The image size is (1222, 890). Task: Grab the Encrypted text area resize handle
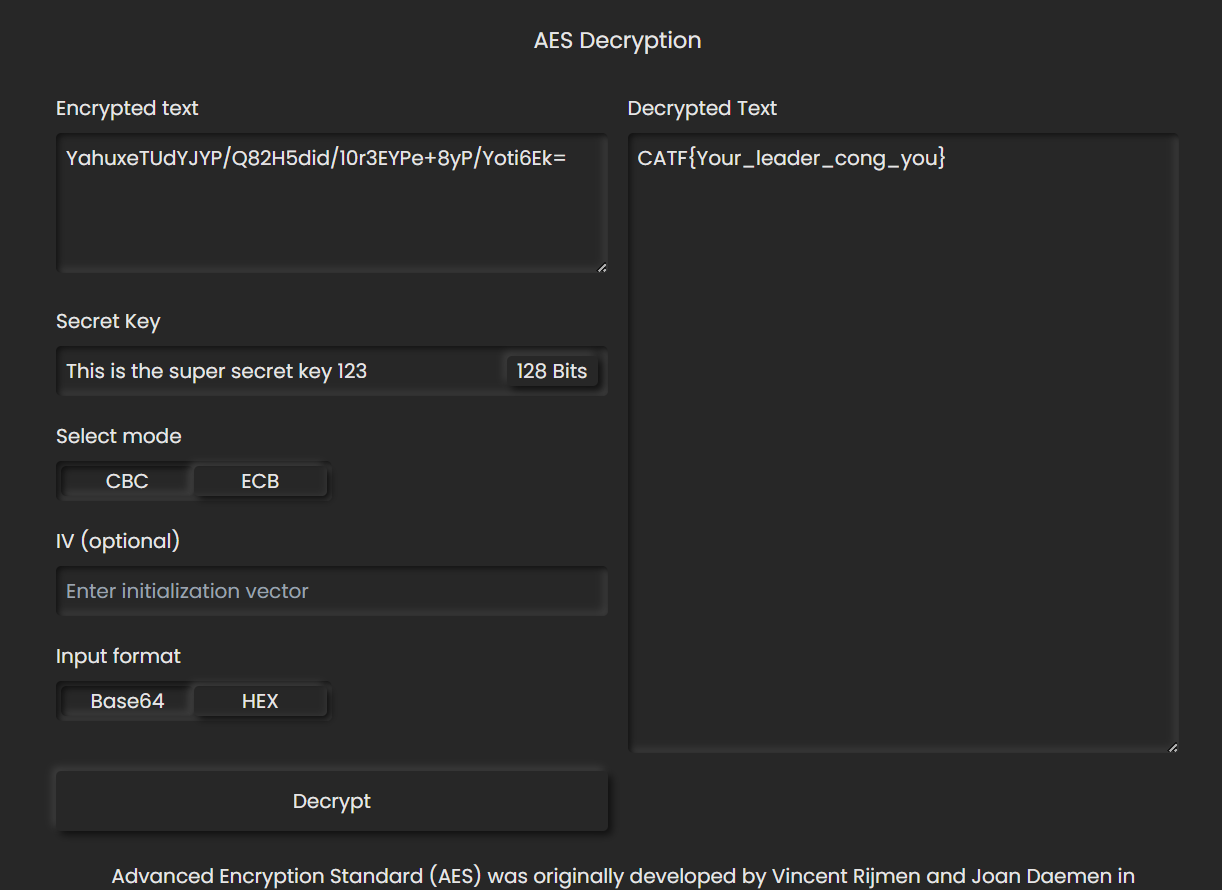coord(601,267)
